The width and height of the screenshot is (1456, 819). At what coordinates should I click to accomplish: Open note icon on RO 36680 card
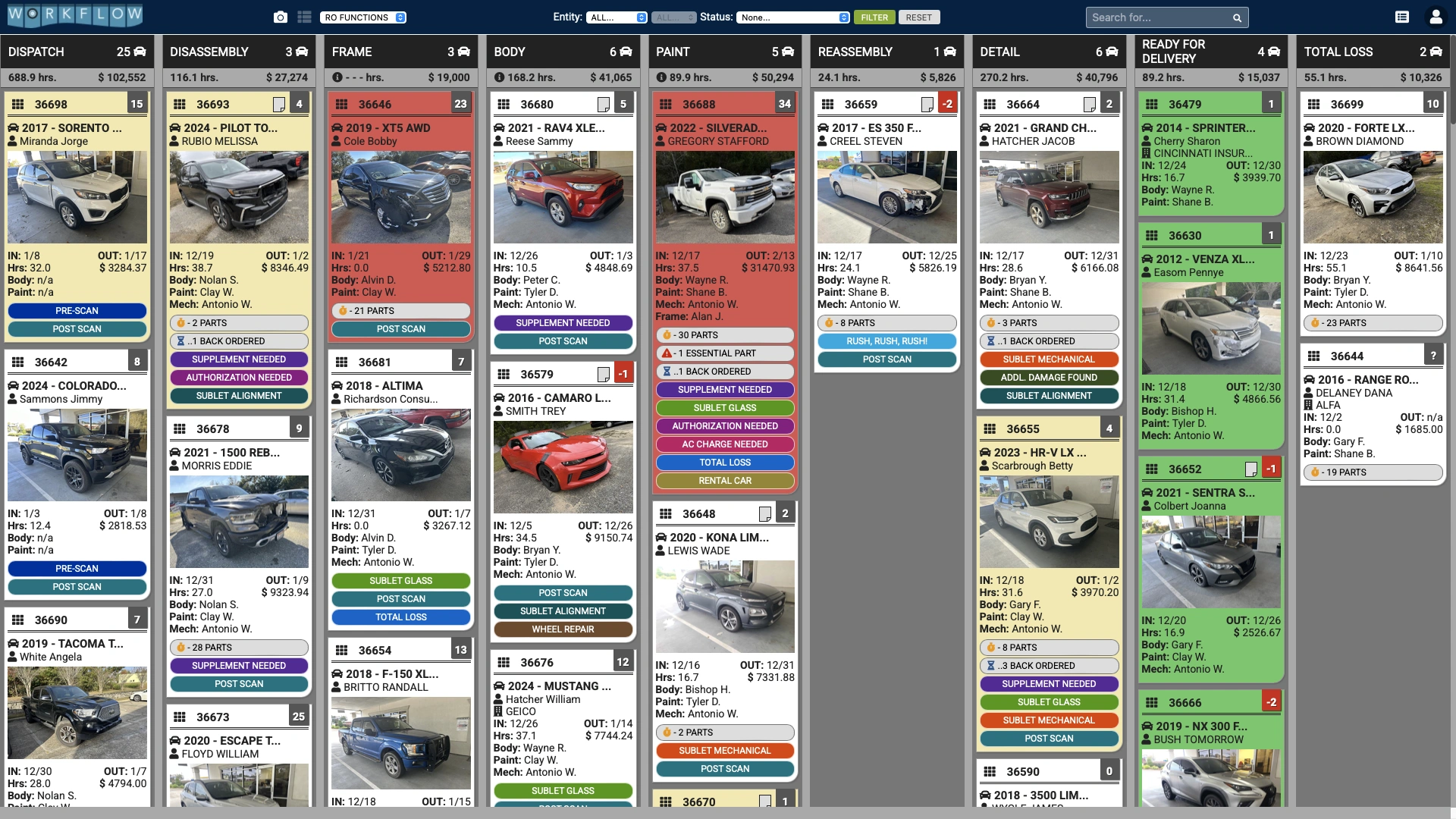click(x=604, y=104)
